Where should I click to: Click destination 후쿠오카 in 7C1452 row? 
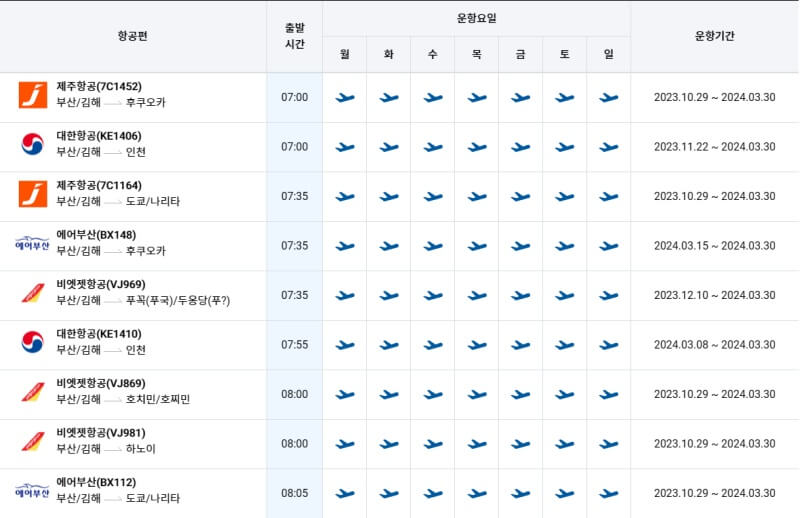click(146, 102)
